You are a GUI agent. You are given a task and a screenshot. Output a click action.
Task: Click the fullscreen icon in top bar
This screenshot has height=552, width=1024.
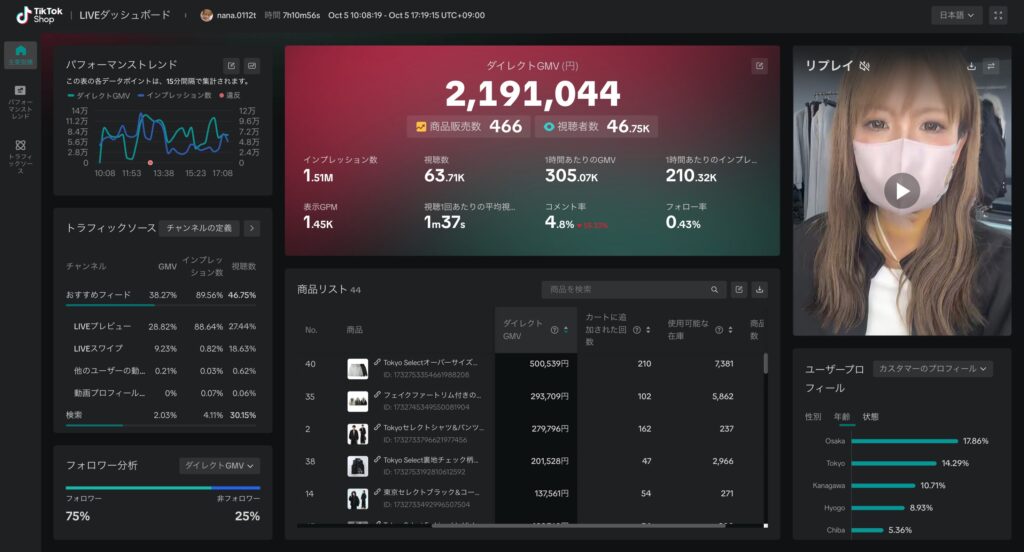998,15
